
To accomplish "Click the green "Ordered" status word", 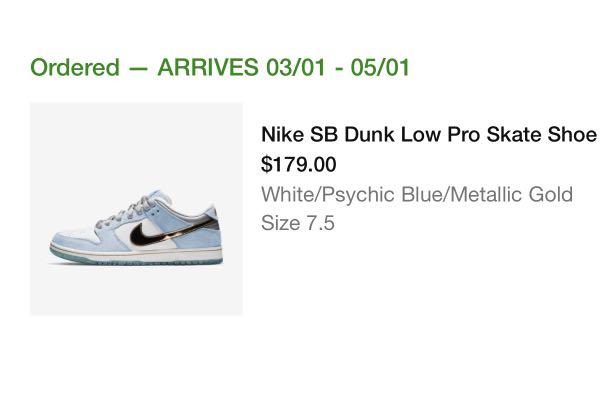I will [x=74, y=68].
